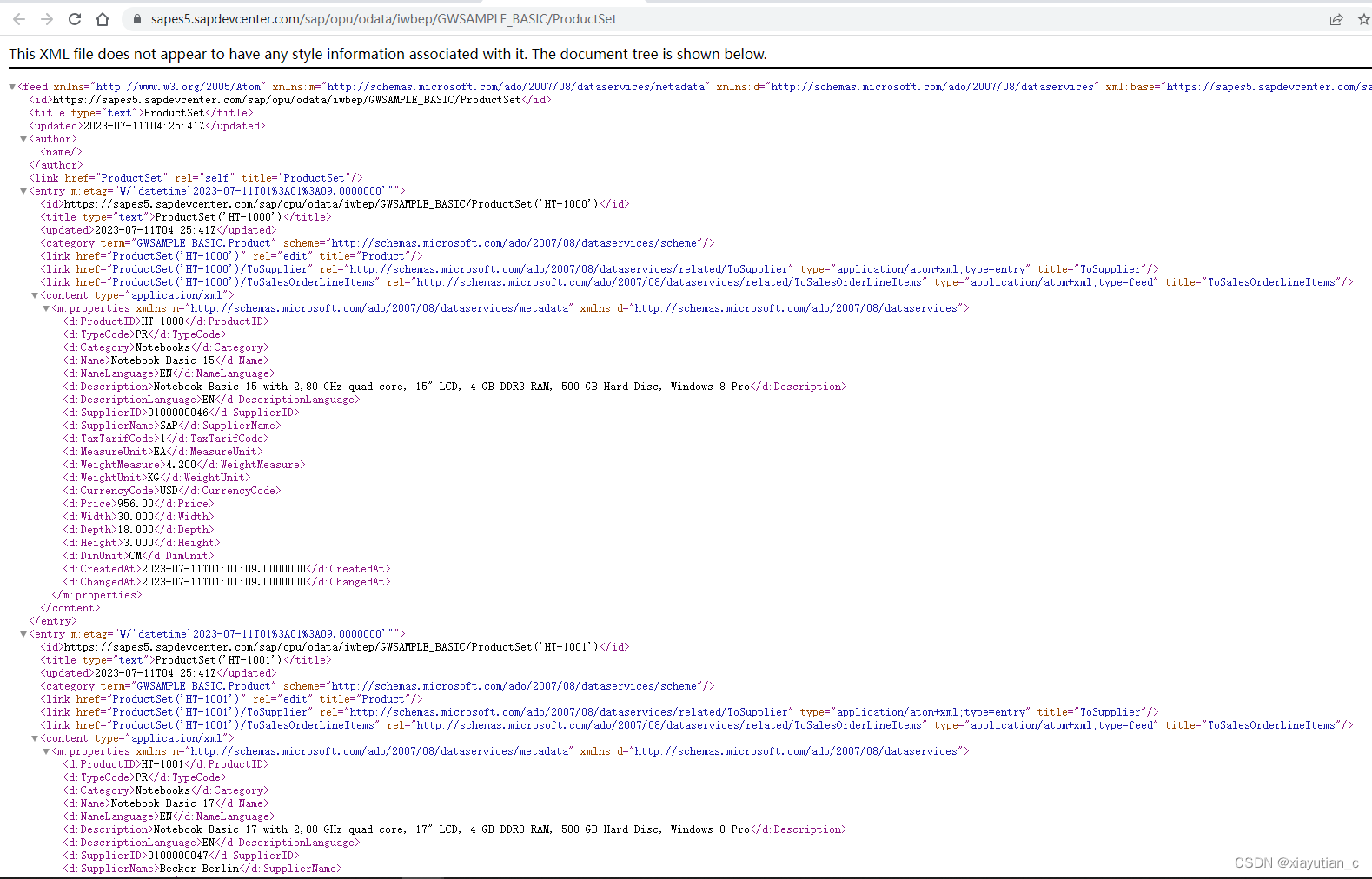Screen dimensions: 1372x879
Task: Collapse the root feed element
Action: [12, 87]
